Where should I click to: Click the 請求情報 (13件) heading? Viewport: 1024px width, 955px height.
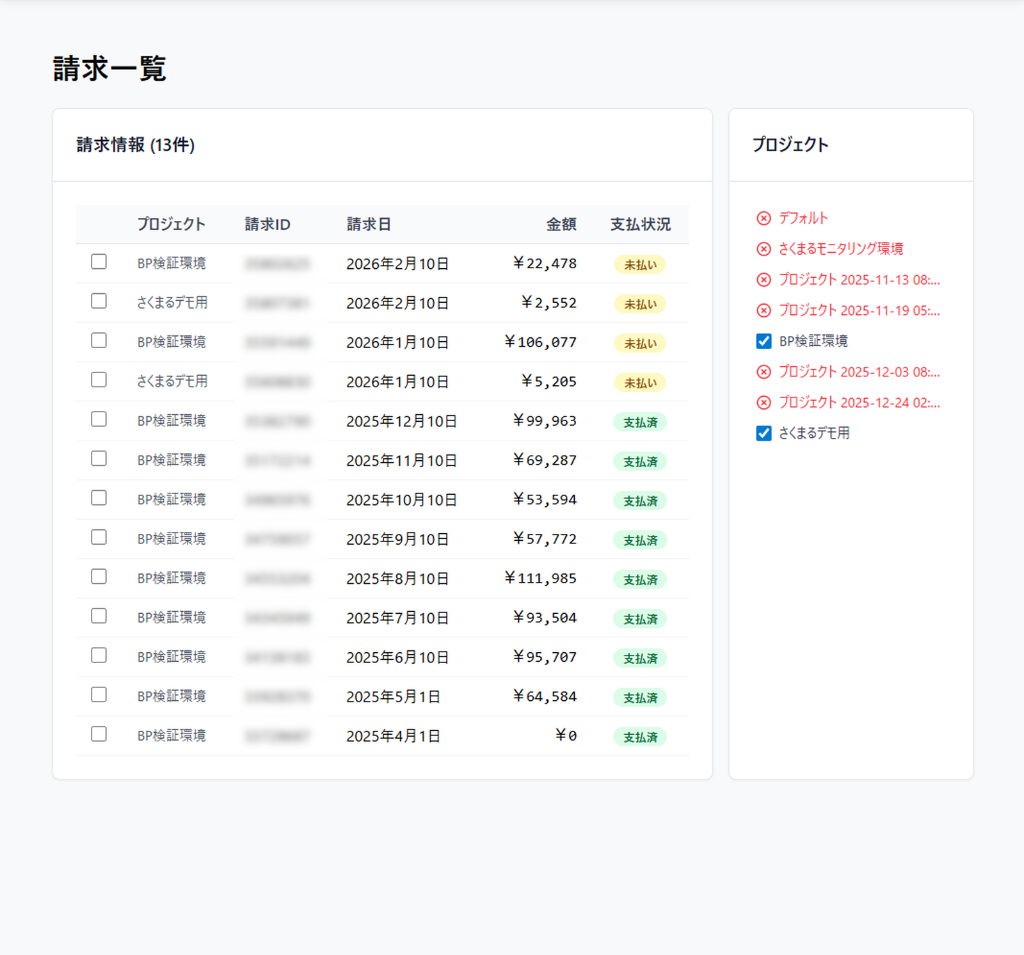136,144
